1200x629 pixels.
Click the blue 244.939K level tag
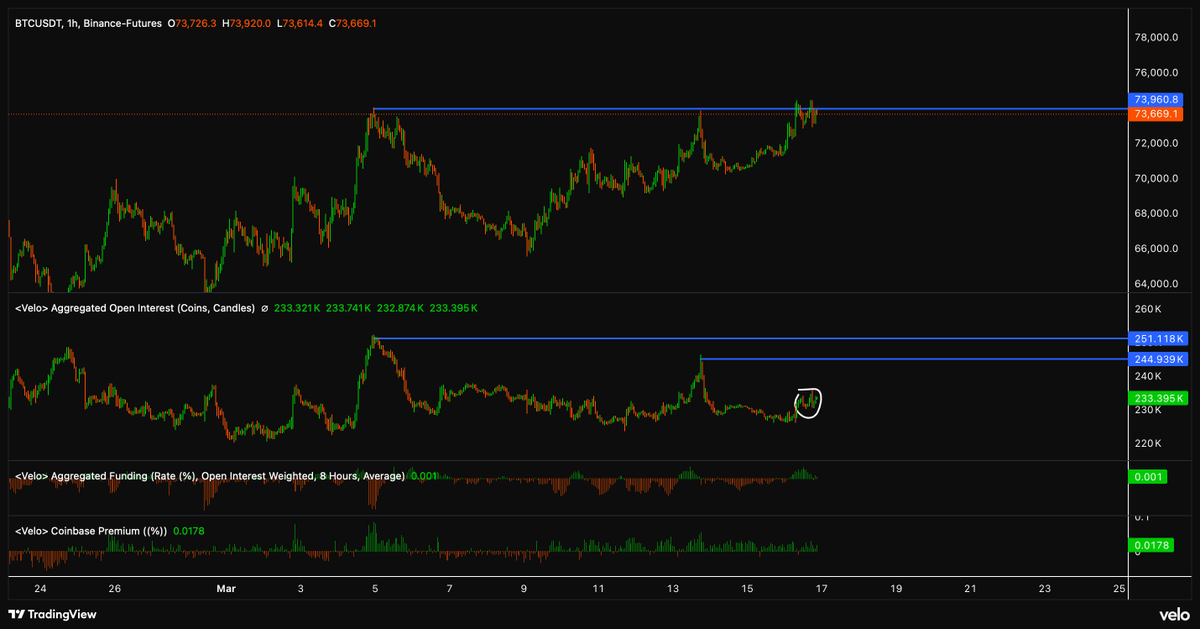(x=1157, y=358)
